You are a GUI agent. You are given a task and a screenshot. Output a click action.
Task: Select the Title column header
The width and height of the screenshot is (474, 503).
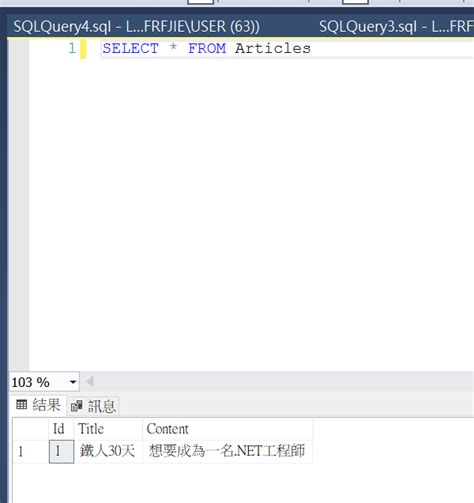point(108,429)
